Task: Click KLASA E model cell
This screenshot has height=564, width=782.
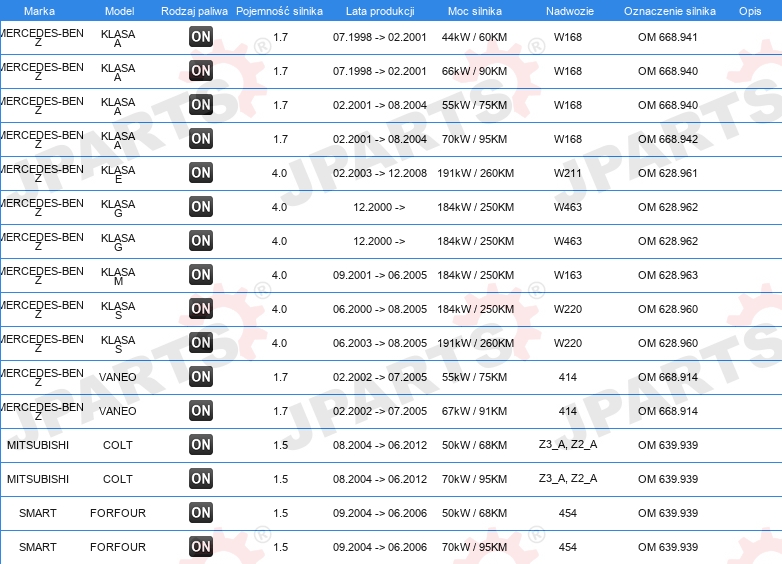Action: 118,174
